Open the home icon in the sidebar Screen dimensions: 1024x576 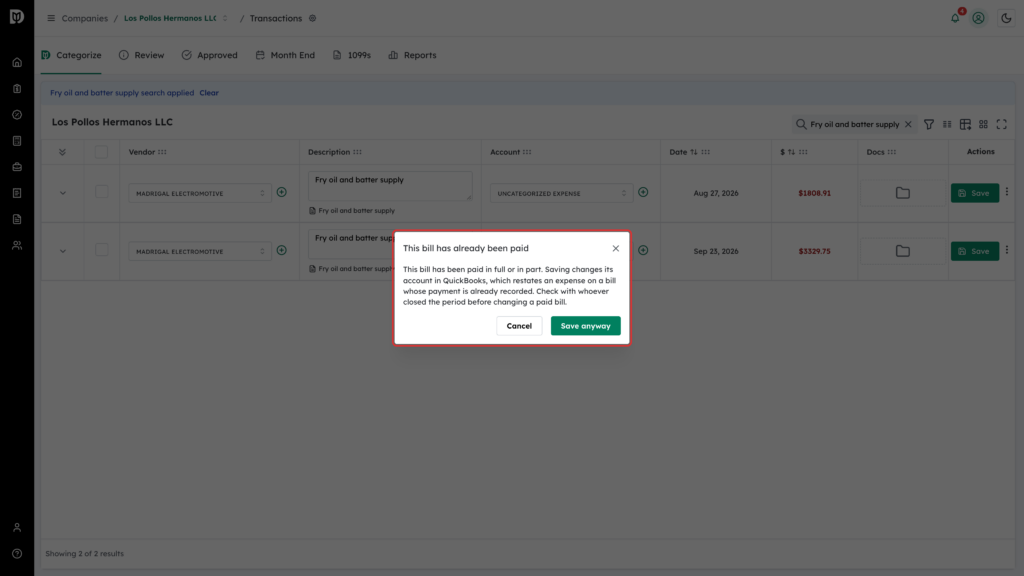17,63
